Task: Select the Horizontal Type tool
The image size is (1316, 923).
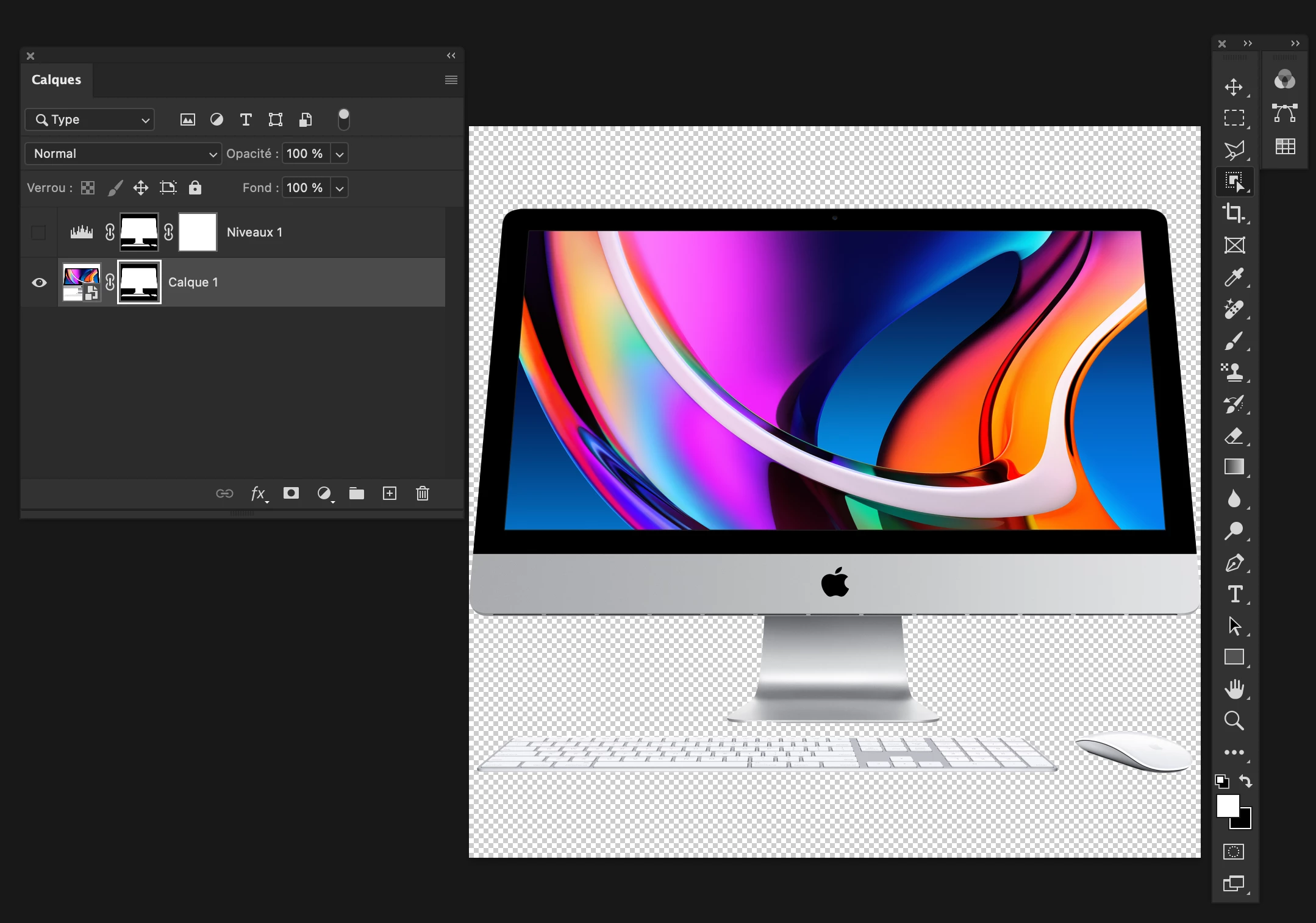Action: click(x=1234, y=594)
